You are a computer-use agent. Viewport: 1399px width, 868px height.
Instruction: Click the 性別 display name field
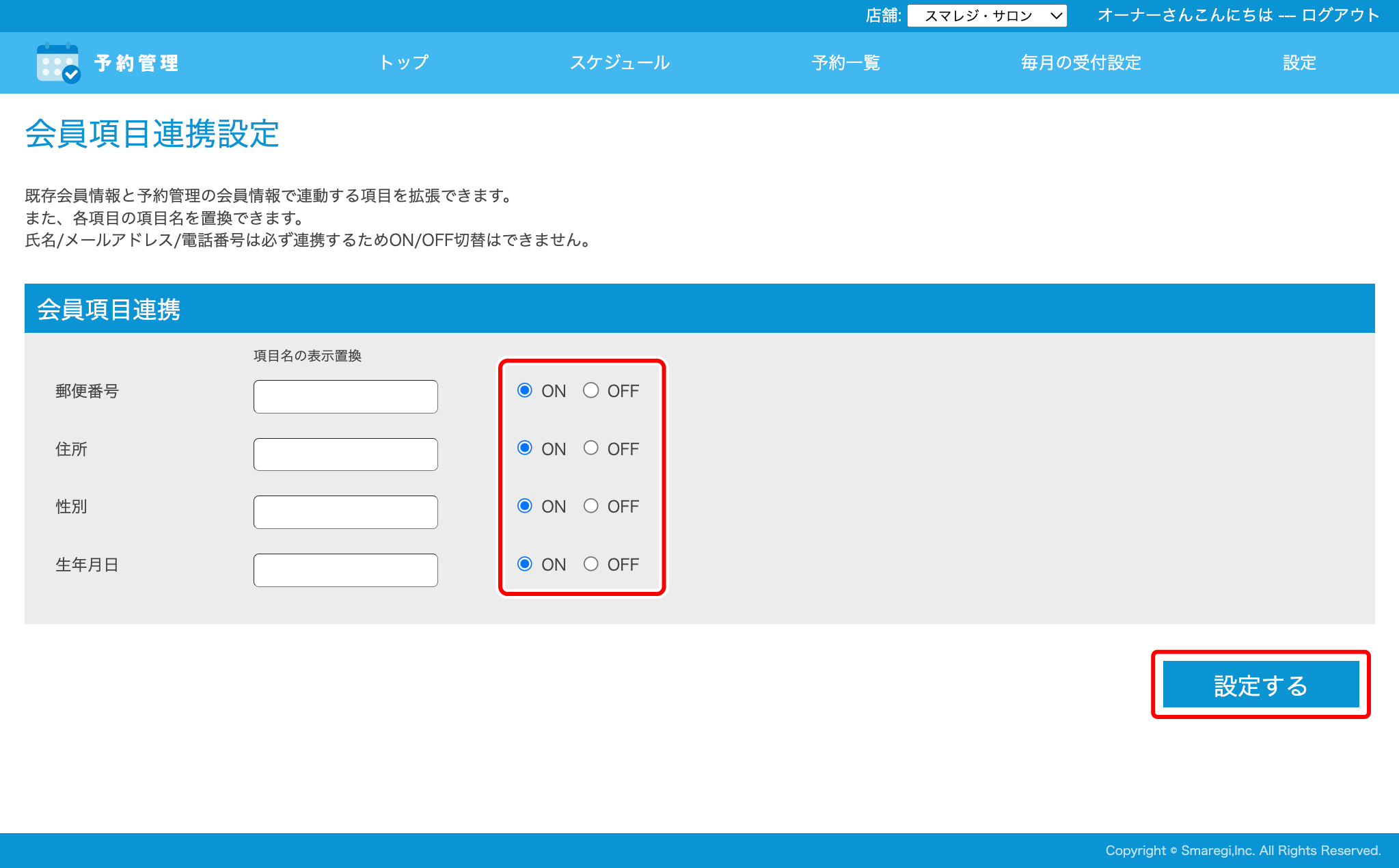tap(345, 512)
